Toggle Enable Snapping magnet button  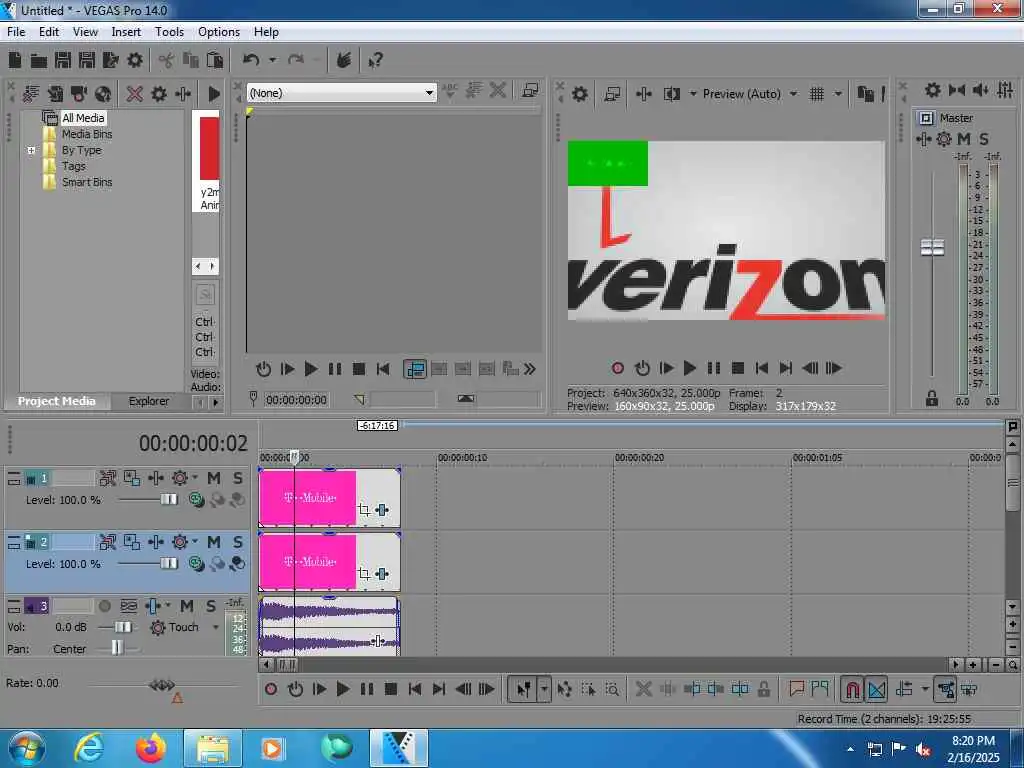(852, 689)
